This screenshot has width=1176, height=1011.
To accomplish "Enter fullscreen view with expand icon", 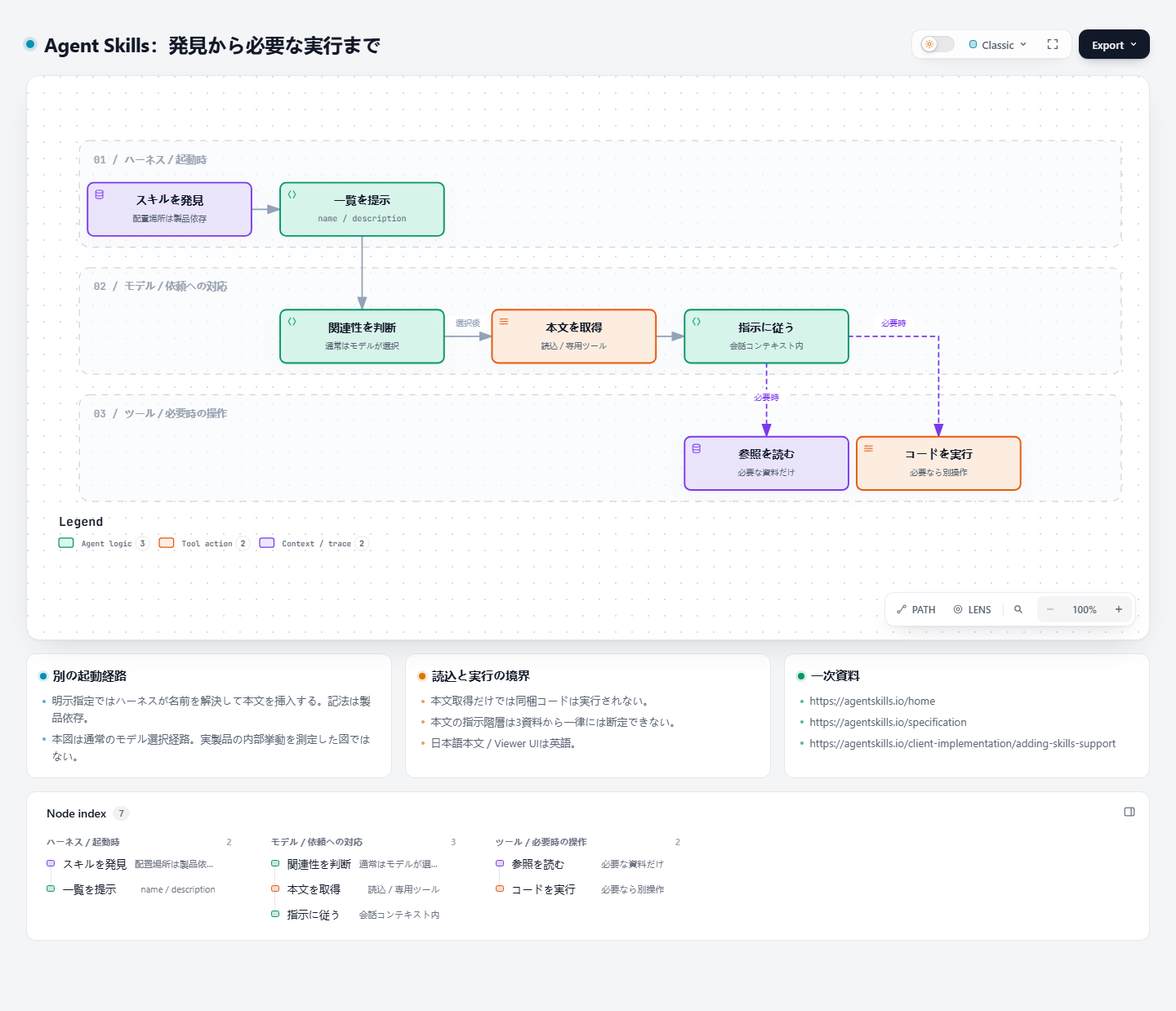I will pyautogui.click(x=1052, y=45).
